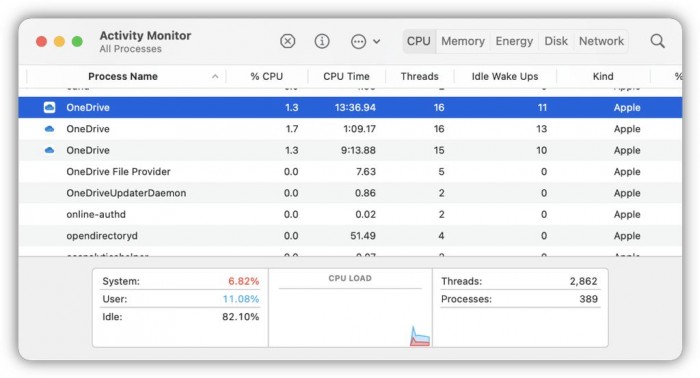Open the process info inspector icon

322,41
